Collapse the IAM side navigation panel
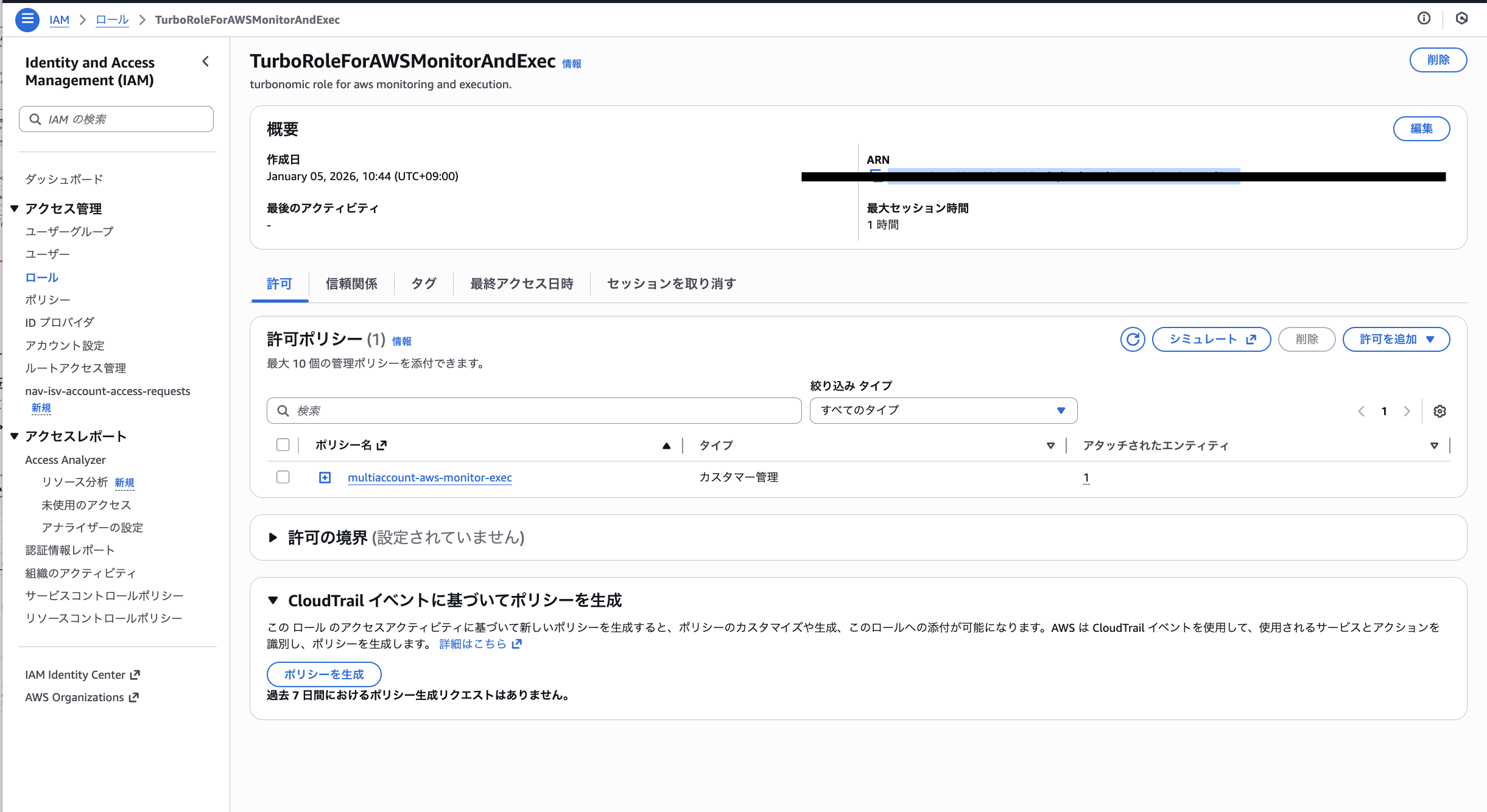 click(x=206, y=61)
